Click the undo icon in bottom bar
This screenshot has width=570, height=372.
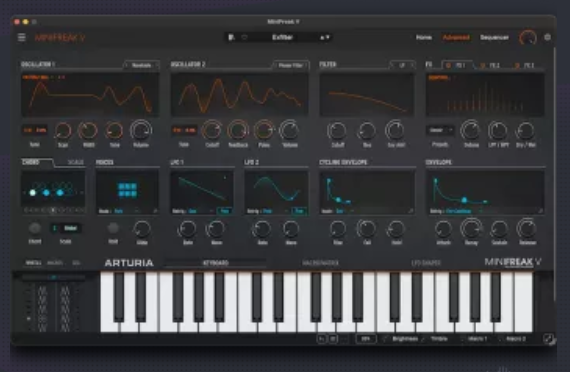pyautogui.click(x=322, y=339)
